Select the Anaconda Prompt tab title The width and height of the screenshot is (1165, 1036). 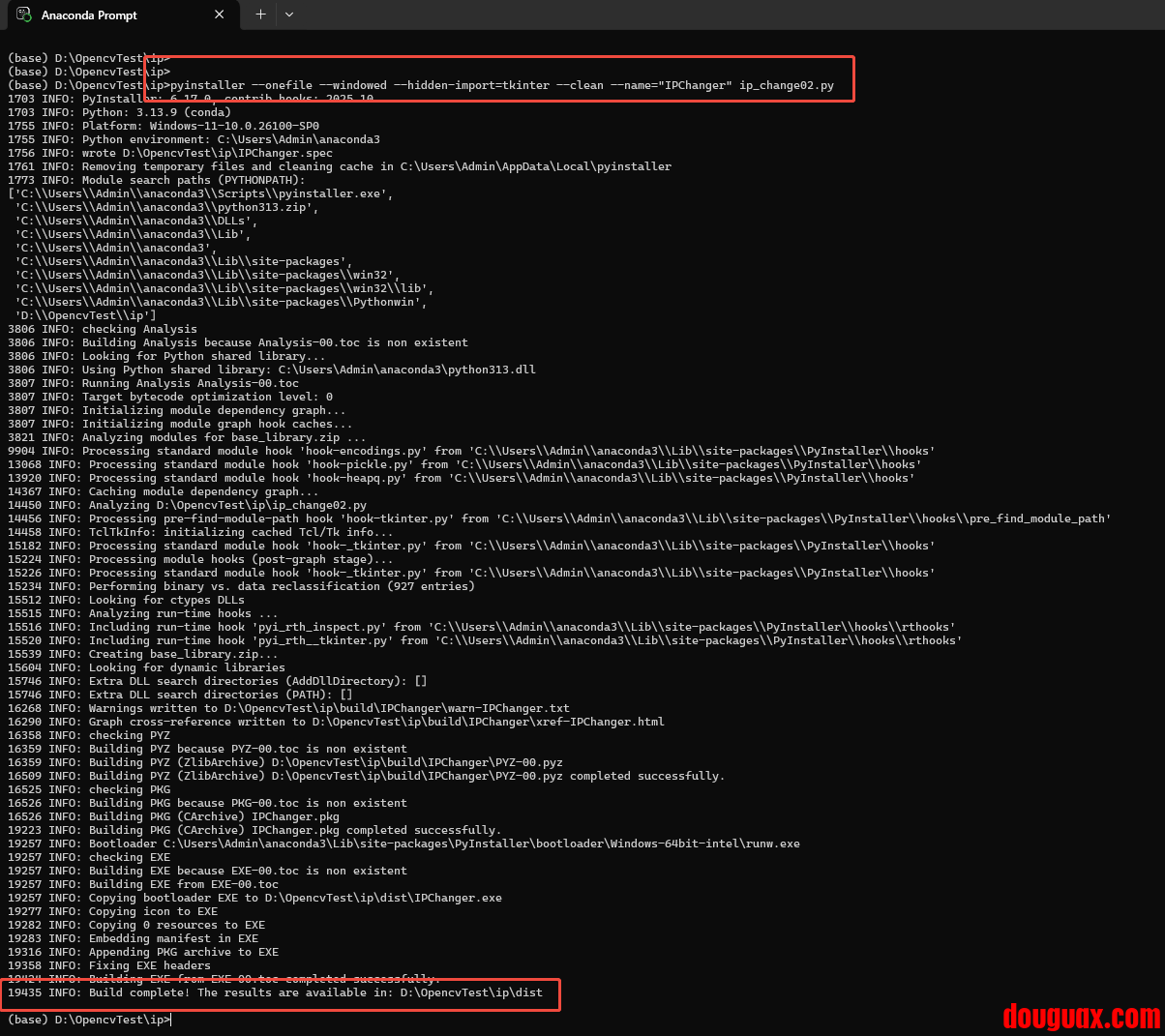pos(89,15)
